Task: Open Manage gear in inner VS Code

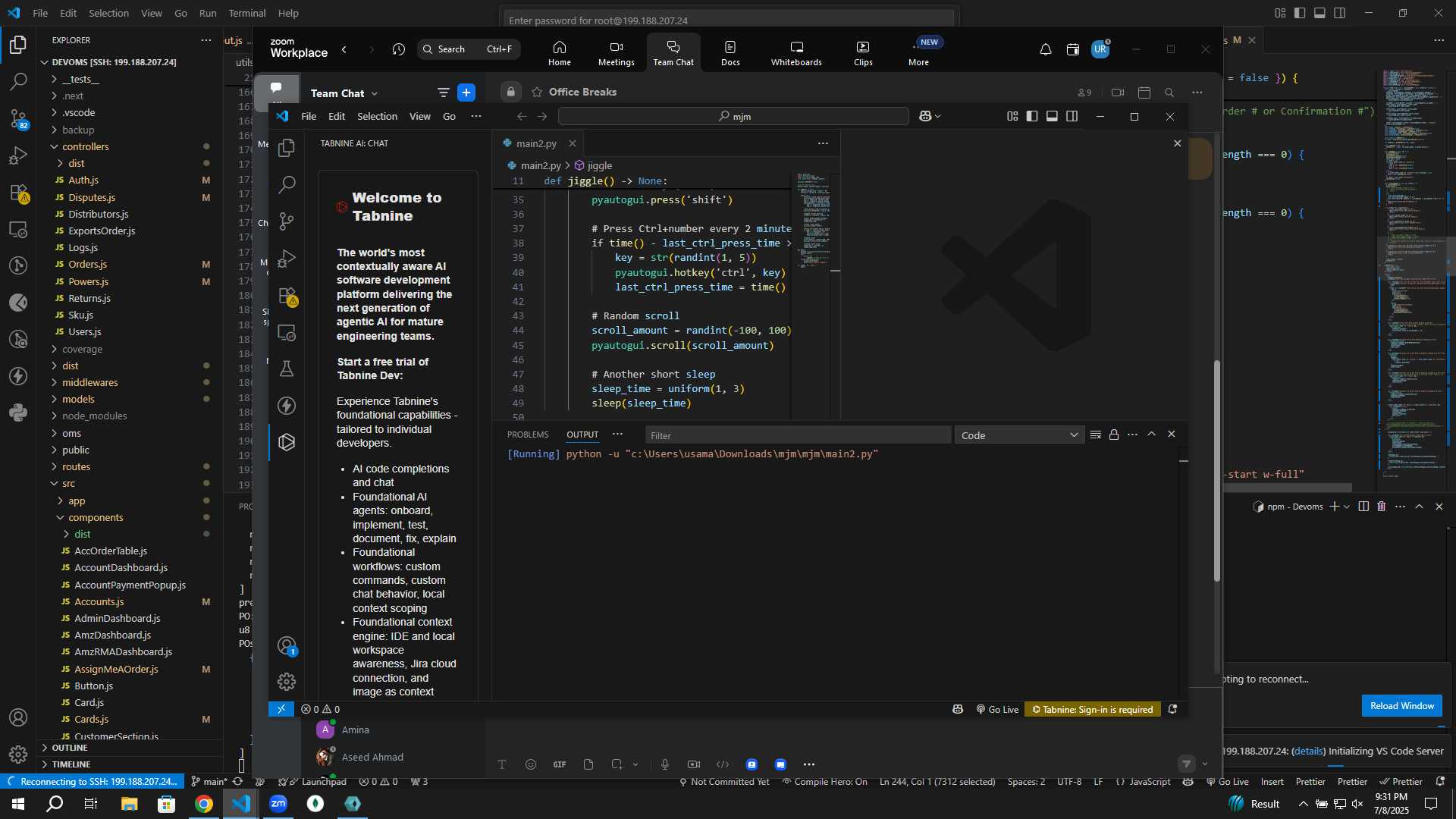Action: (x=287, y=682)
